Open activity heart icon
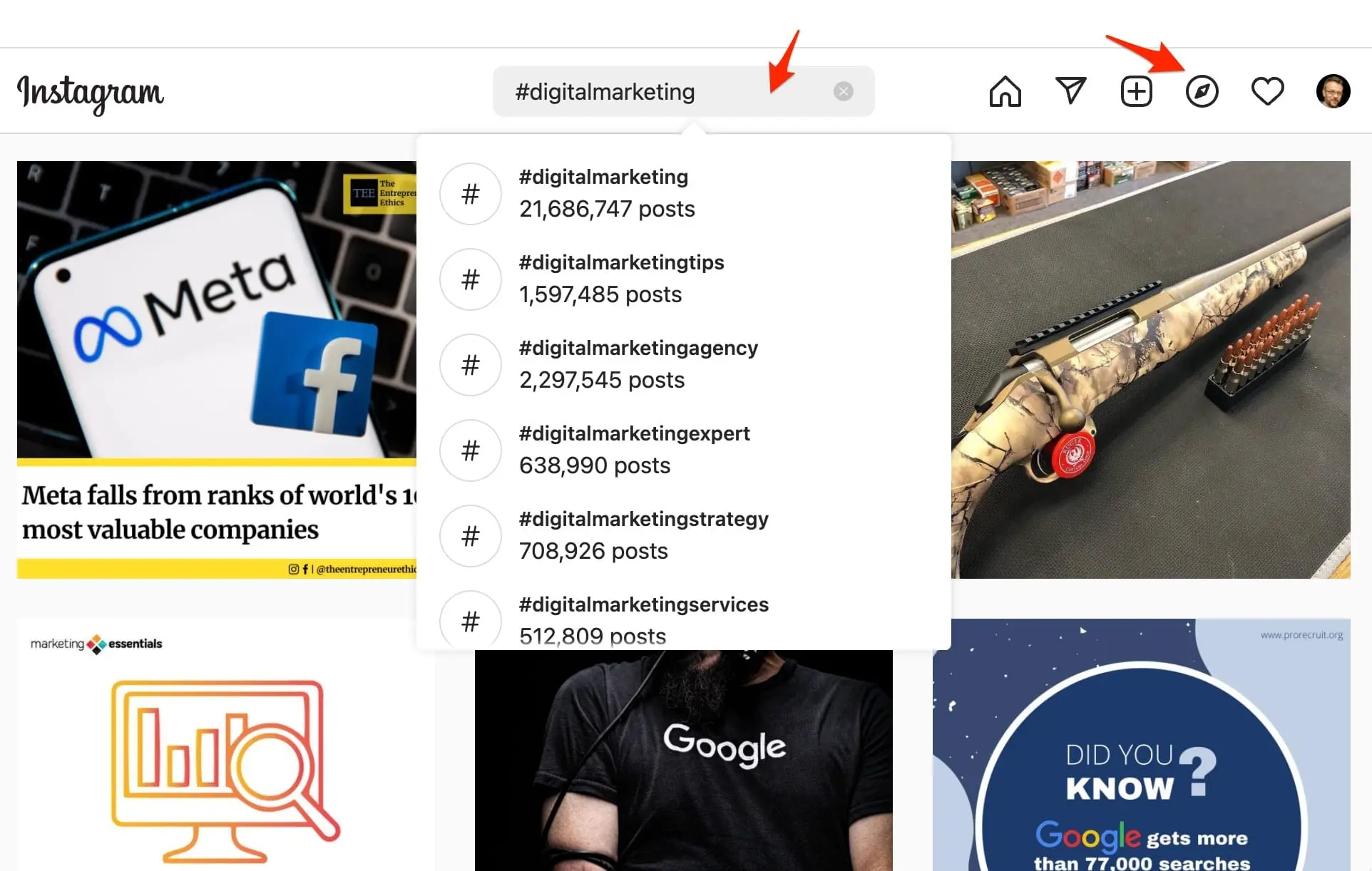 click(1267, 91)
